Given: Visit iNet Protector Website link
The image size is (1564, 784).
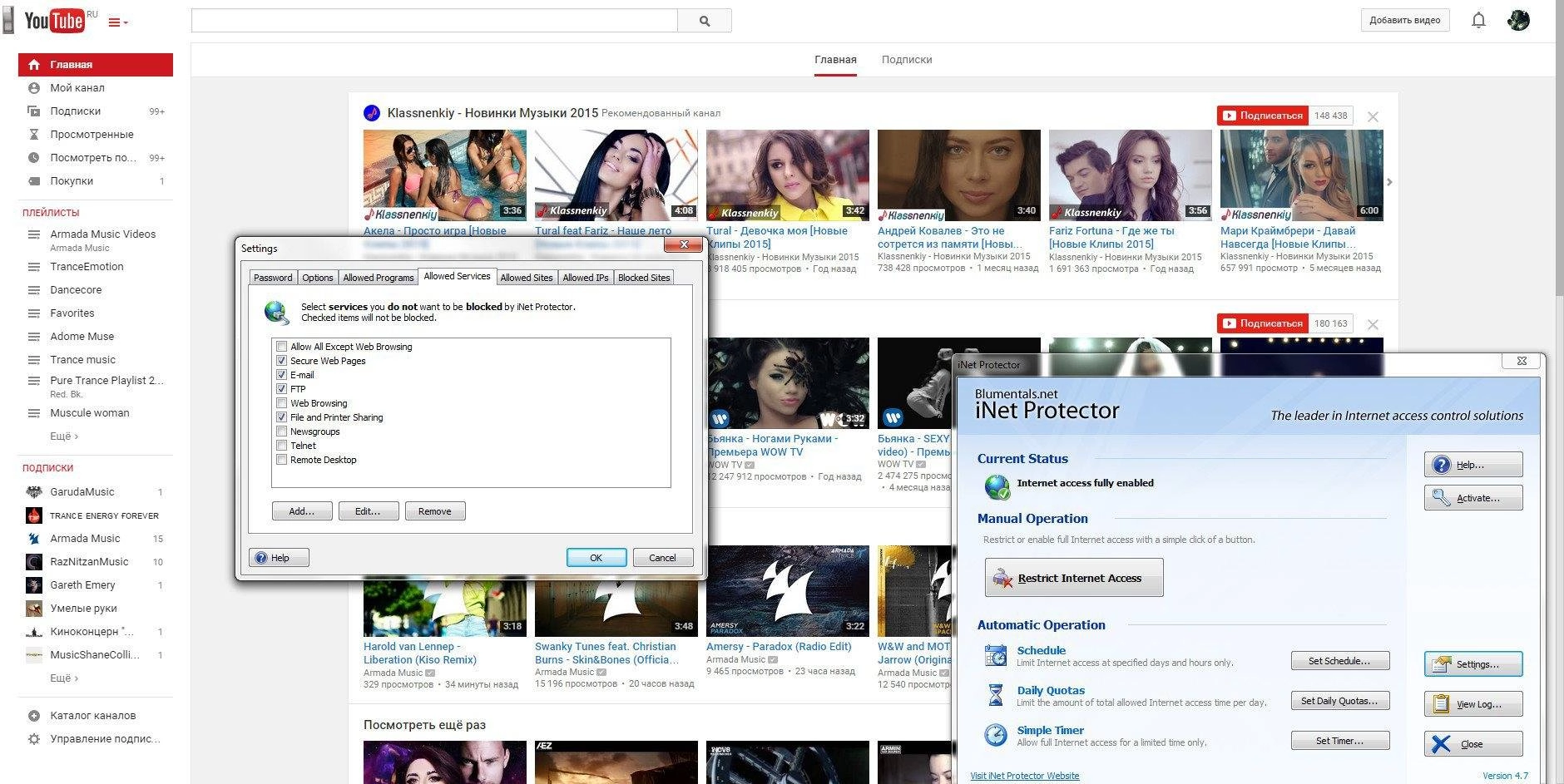Looking at the screenshot, I should 1025,776.
